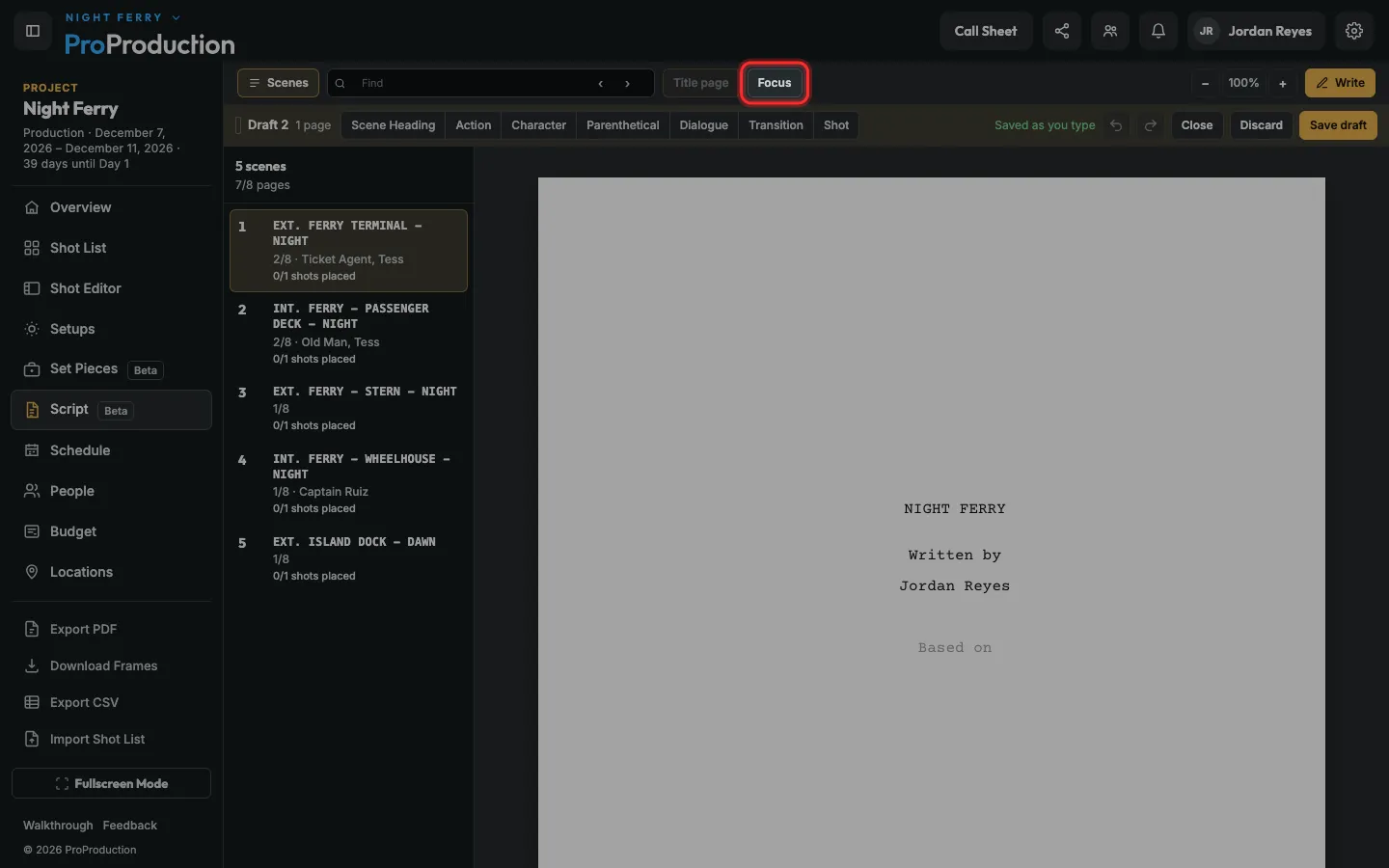This screenshot has height=868, width=1389.
Task: Select scene 5 EXT. ISLAND DOCK – DAWN
Action: 349,559
